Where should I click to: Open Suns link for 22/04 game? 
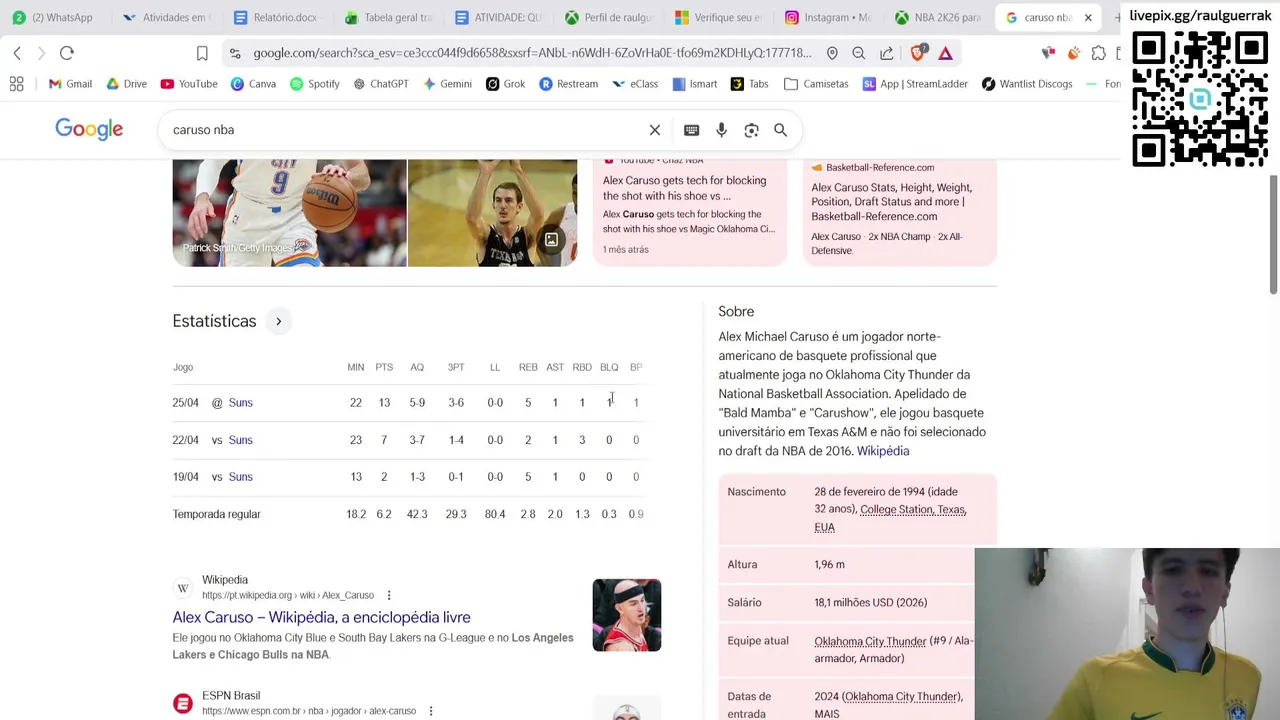[240, 440]
